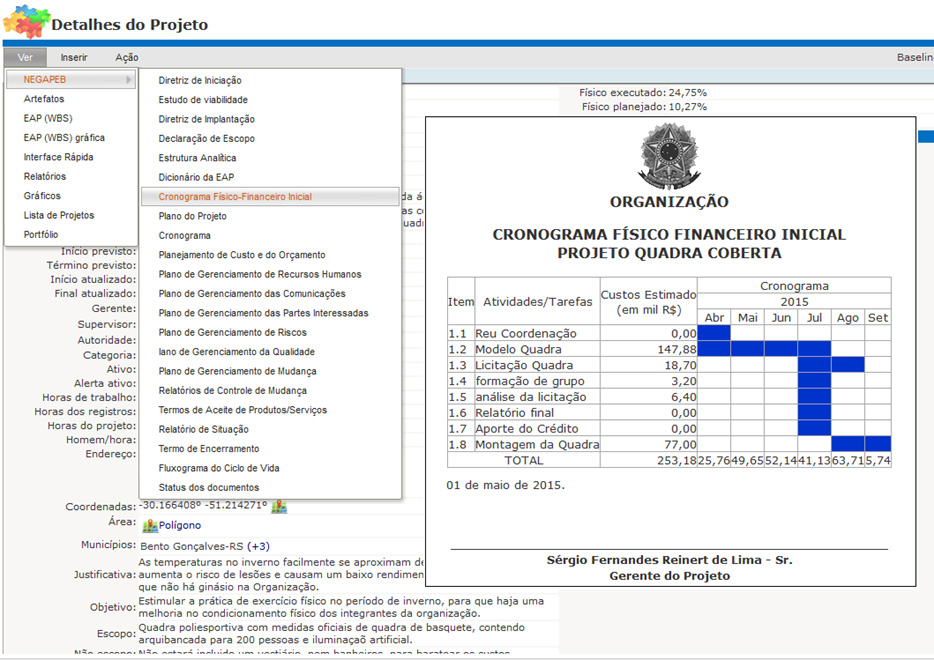Click Montagem da Quadra task name

coord(537,444)
